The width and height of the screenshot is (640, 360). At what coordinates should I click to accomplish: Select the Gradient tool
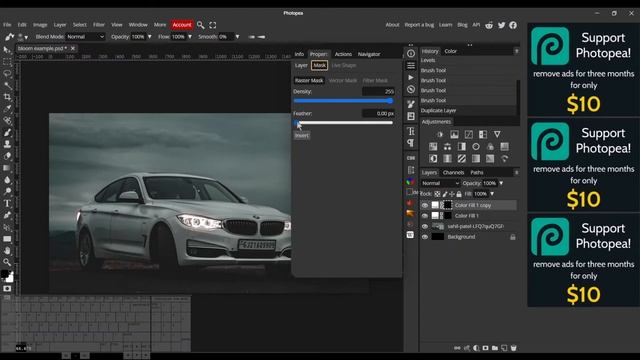pyautogui.click(x=7, y=168)
